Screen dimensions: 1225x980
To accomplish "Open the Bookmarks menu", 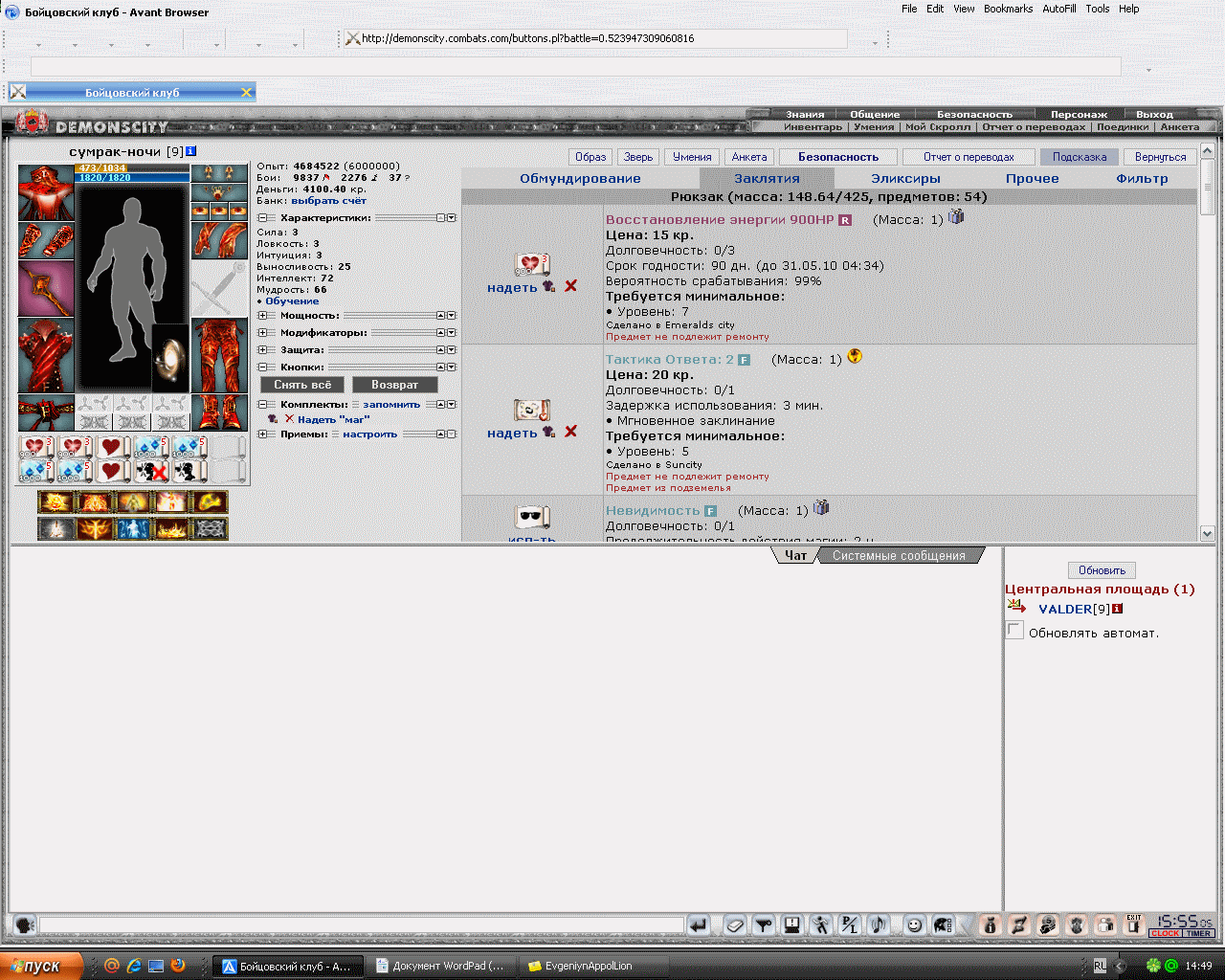I will point(1009,9).
